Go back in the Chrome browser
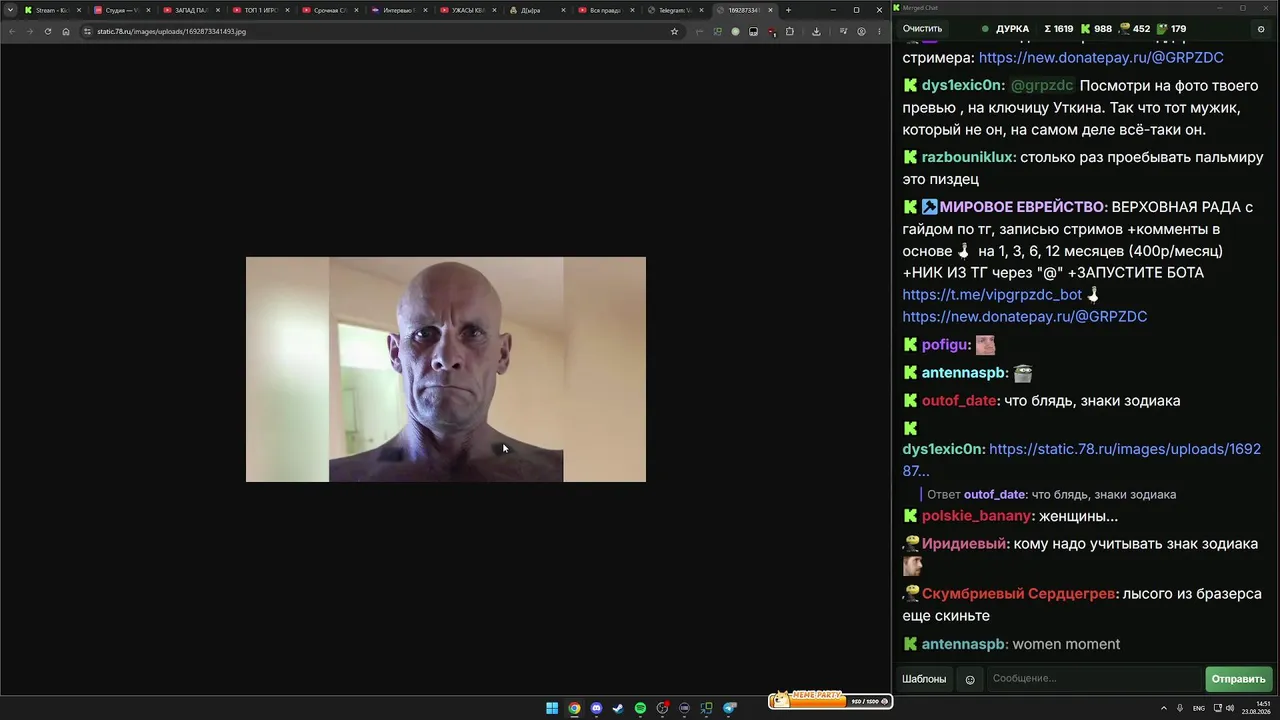The image size is (1280, 720). coord(12,31)
